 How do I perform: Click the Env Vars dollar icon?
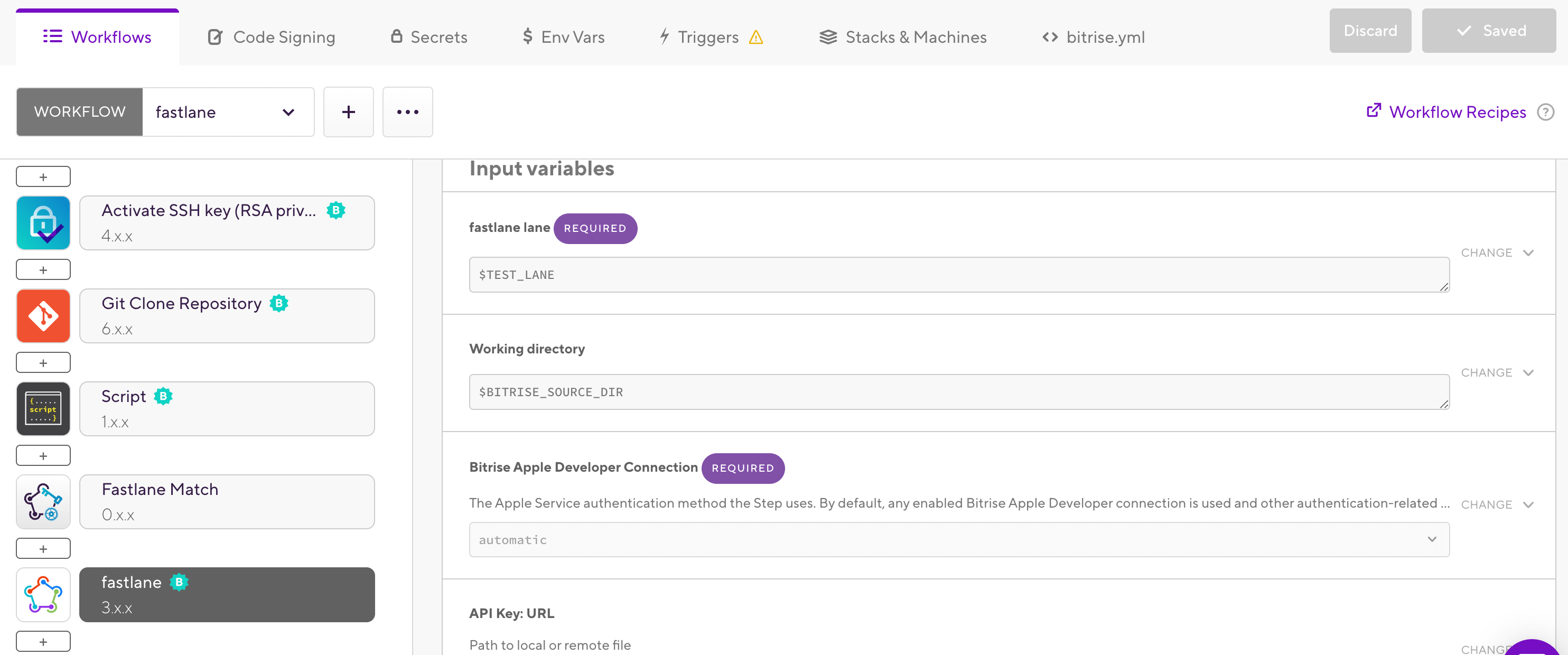click(528, 36)
